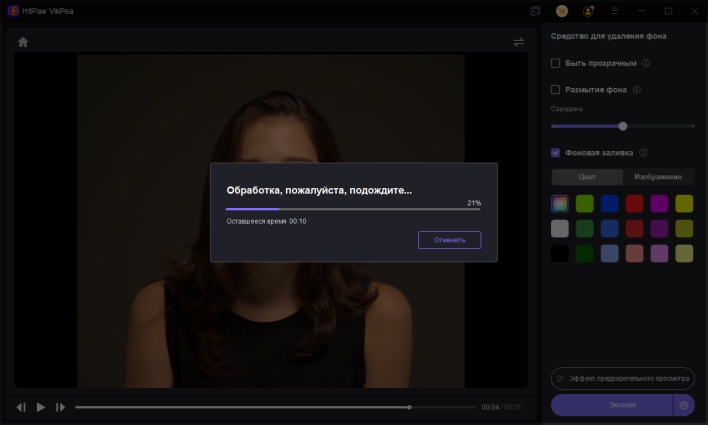Adjust the blur intensity slider handle
708x425 pixels.
[x=623, y=126]
